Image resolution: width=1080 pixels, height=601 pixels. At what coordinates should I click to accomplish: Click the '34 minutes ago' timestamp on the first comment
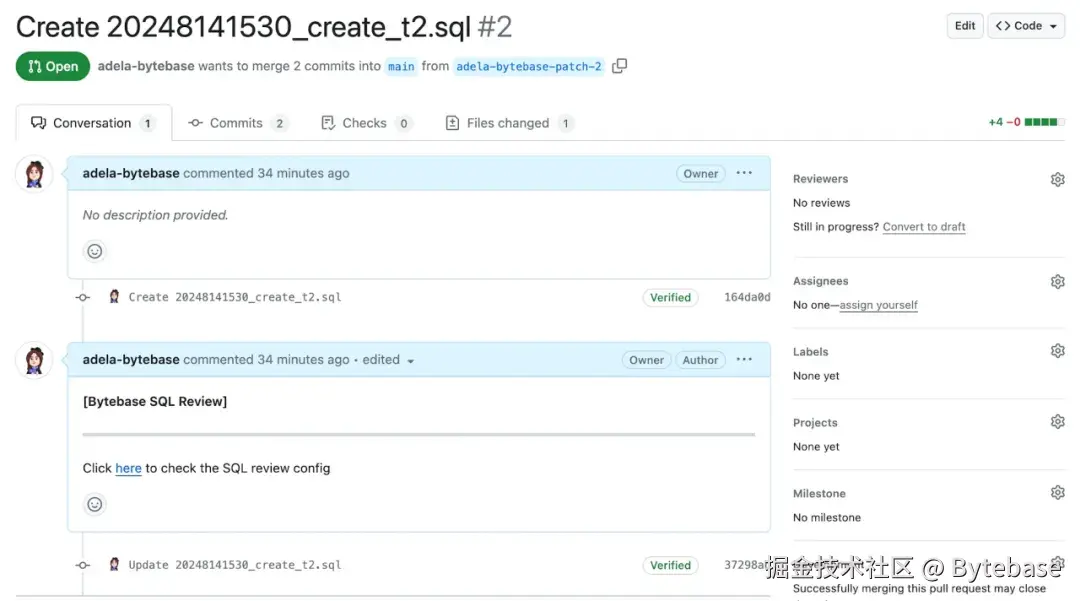click(303, 173)
